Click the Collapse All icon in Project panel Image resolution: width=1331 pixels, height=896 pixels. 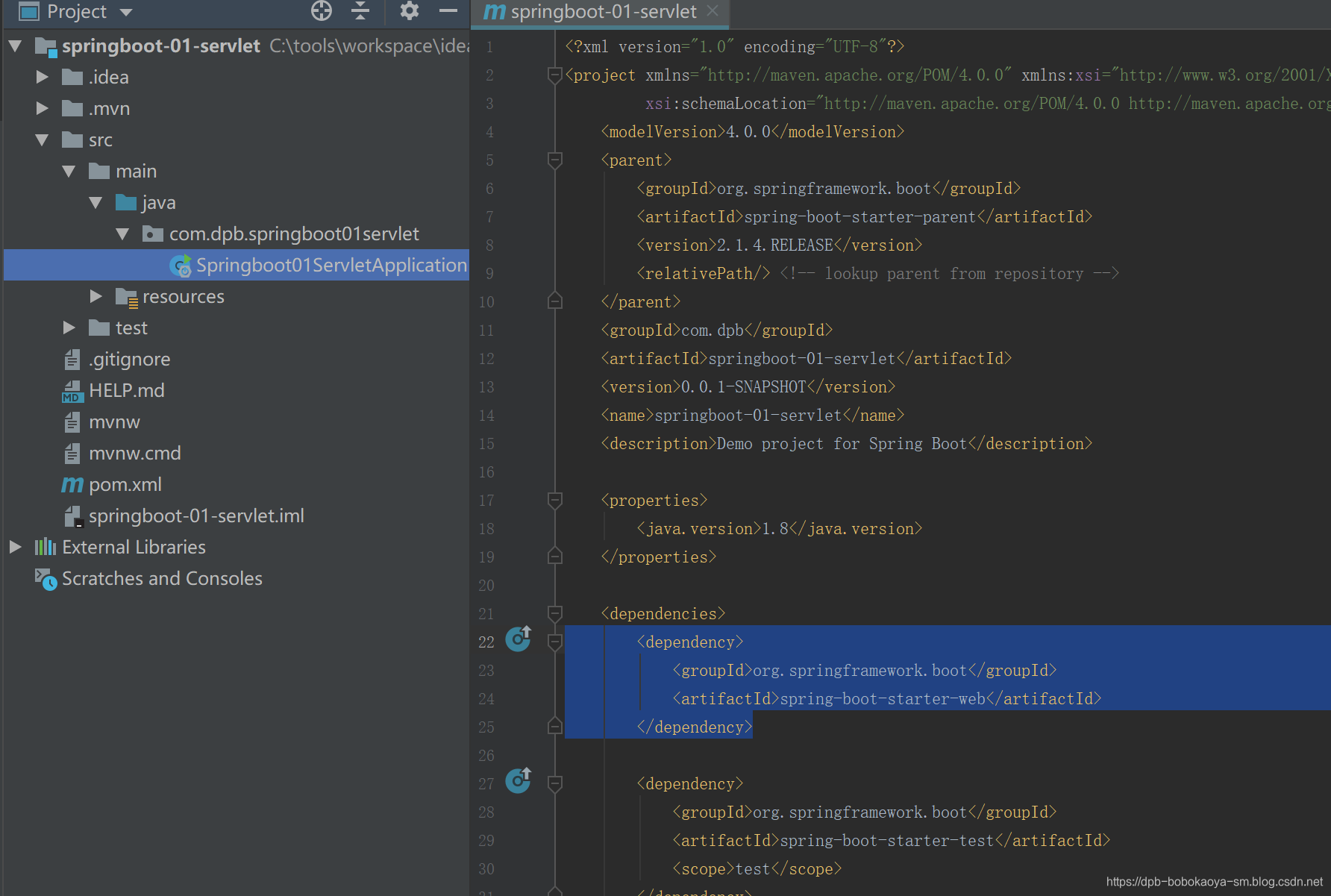pos(360,10)
